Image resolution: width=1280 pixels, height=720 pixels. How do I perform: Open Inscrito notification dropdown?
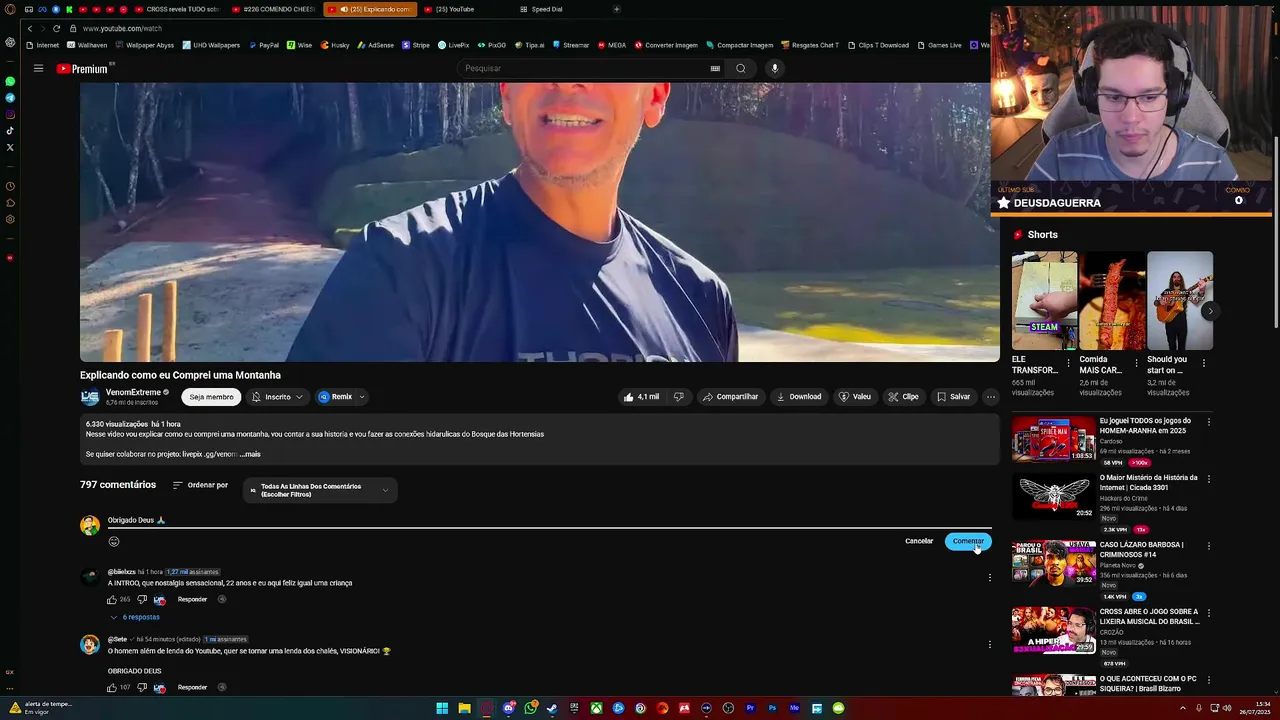[x=277, y=397]
